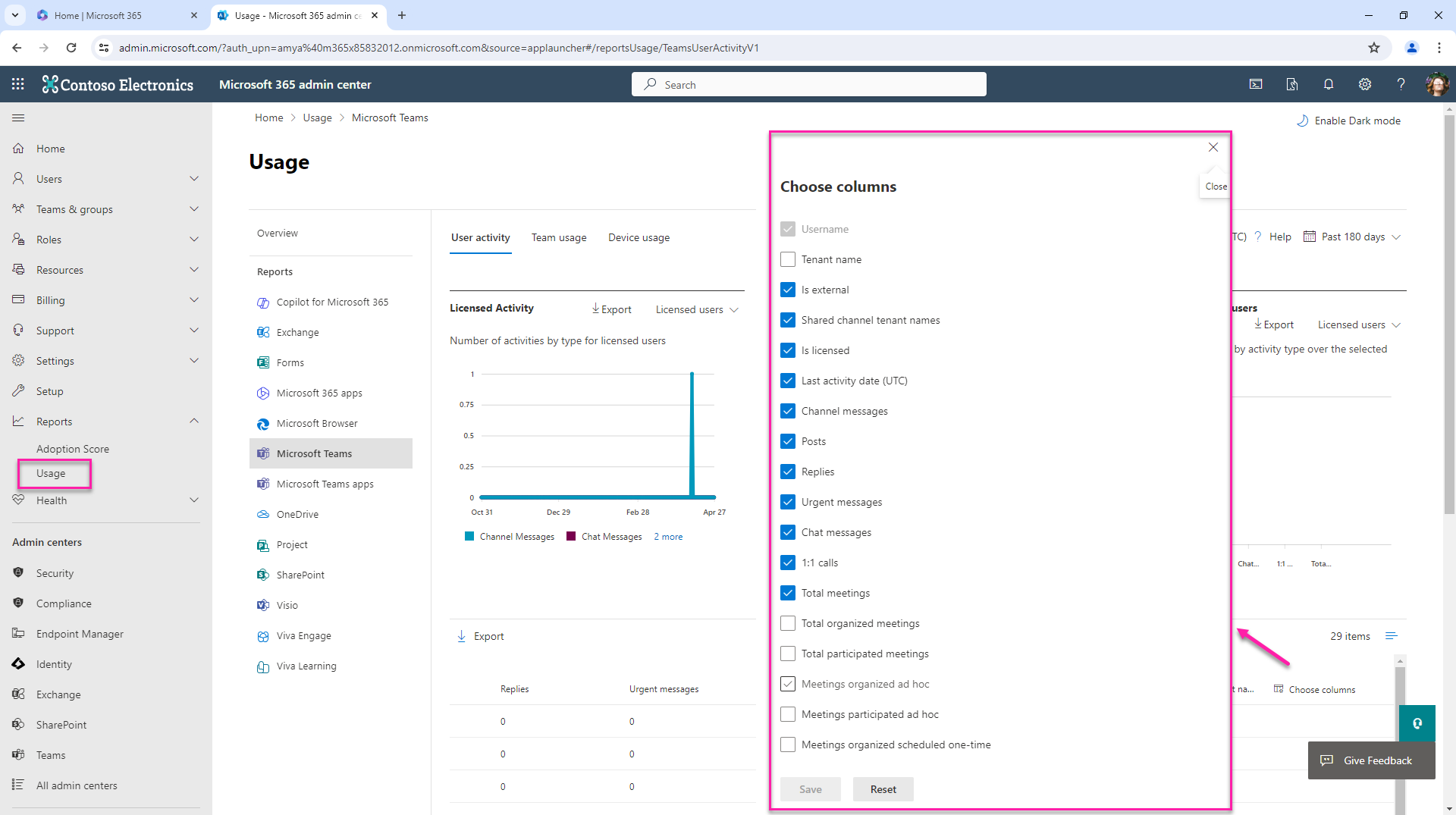The image size is (1456, 815).
Task: Open the Overview report section
Action: coord(278,233)
